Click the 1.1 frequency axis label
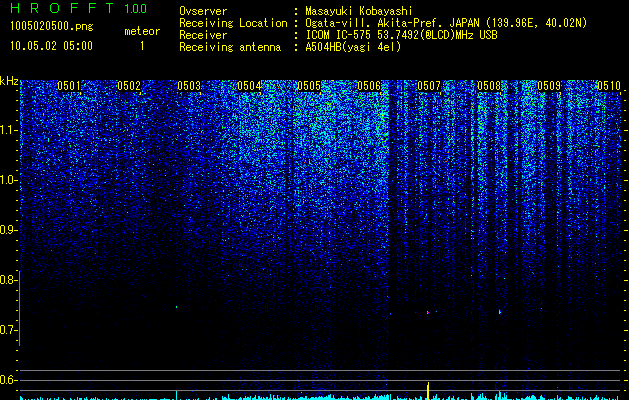629x400 pixels. (x=8, y=130)
